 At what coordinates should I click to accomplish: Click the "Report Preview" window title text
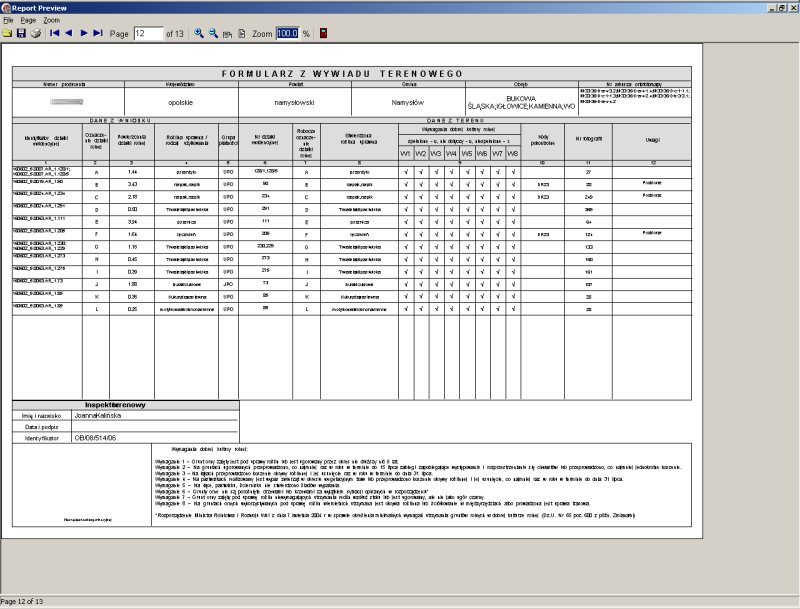tap(39, 8)
